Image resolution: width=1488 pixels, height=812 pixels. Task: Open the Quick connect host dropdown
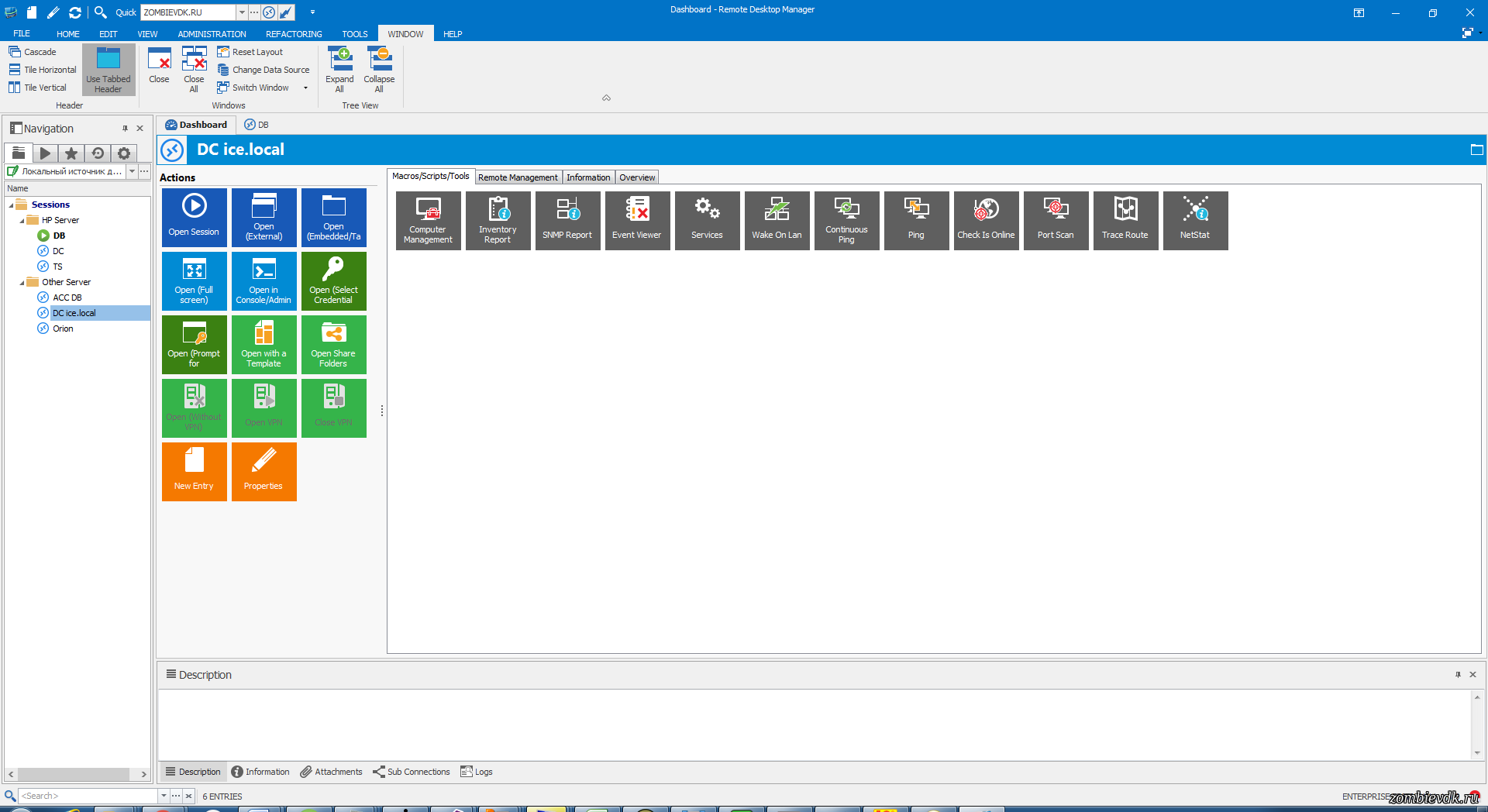tap(242, 12)
